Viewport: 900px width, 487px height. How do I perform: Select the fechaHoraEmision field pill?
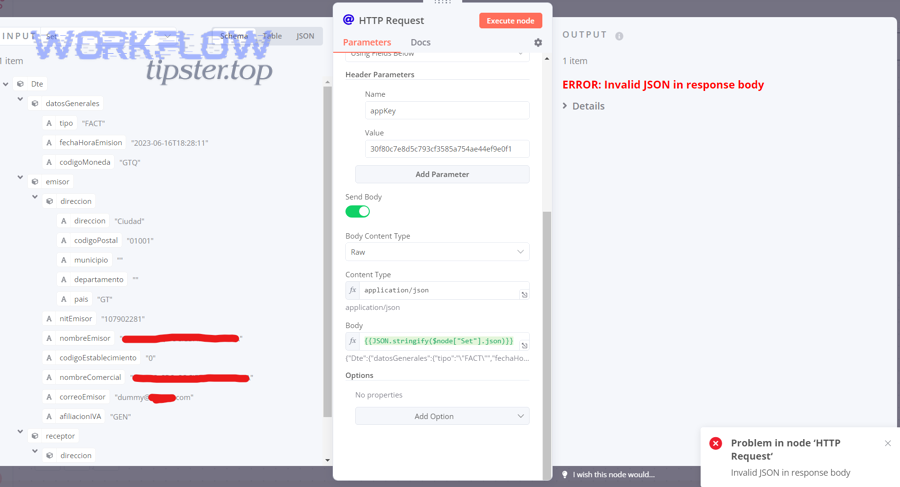click(x=84, y=142)
